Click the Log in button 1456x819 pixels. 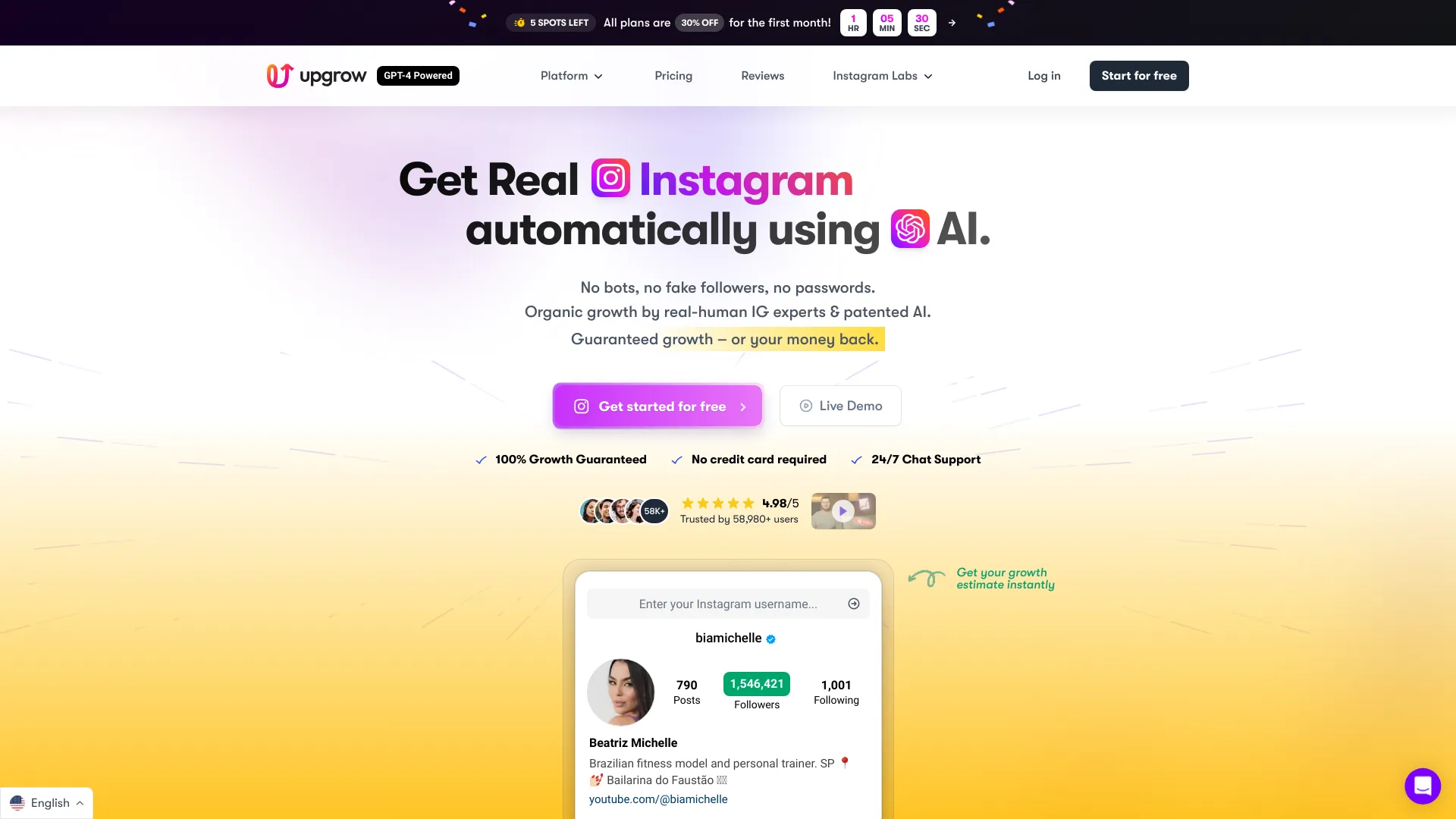(x=1044, y=76)
